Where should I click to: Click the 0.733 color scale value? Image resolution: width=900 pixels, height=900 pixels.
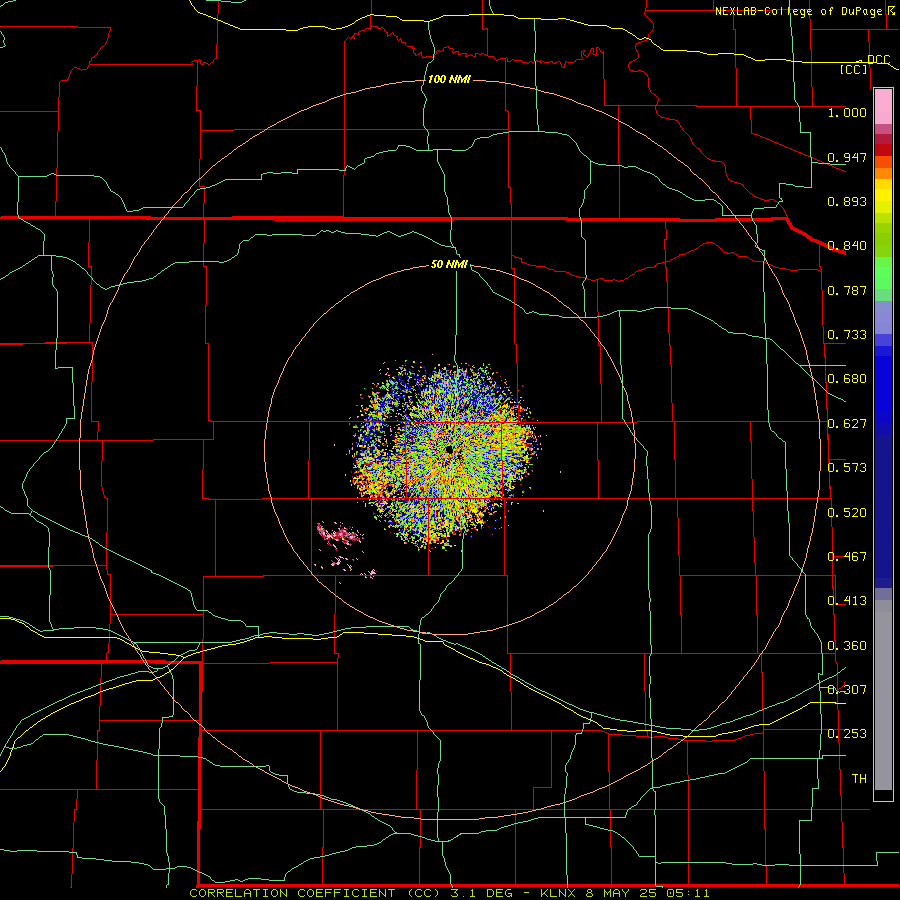847,335
